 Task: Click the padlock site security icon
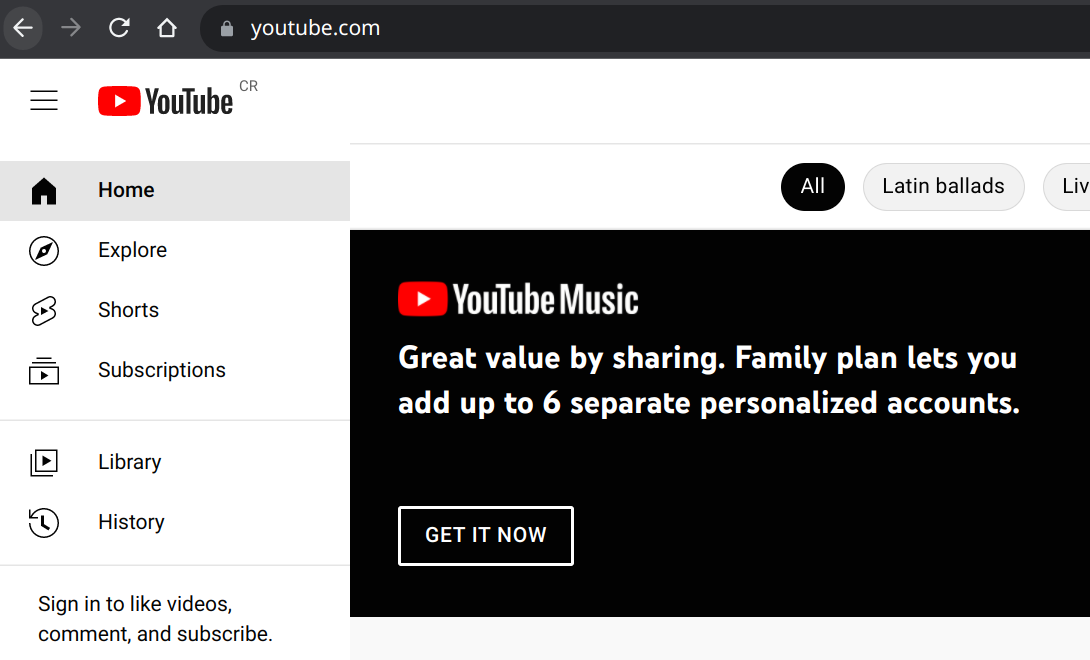(227, 29)
